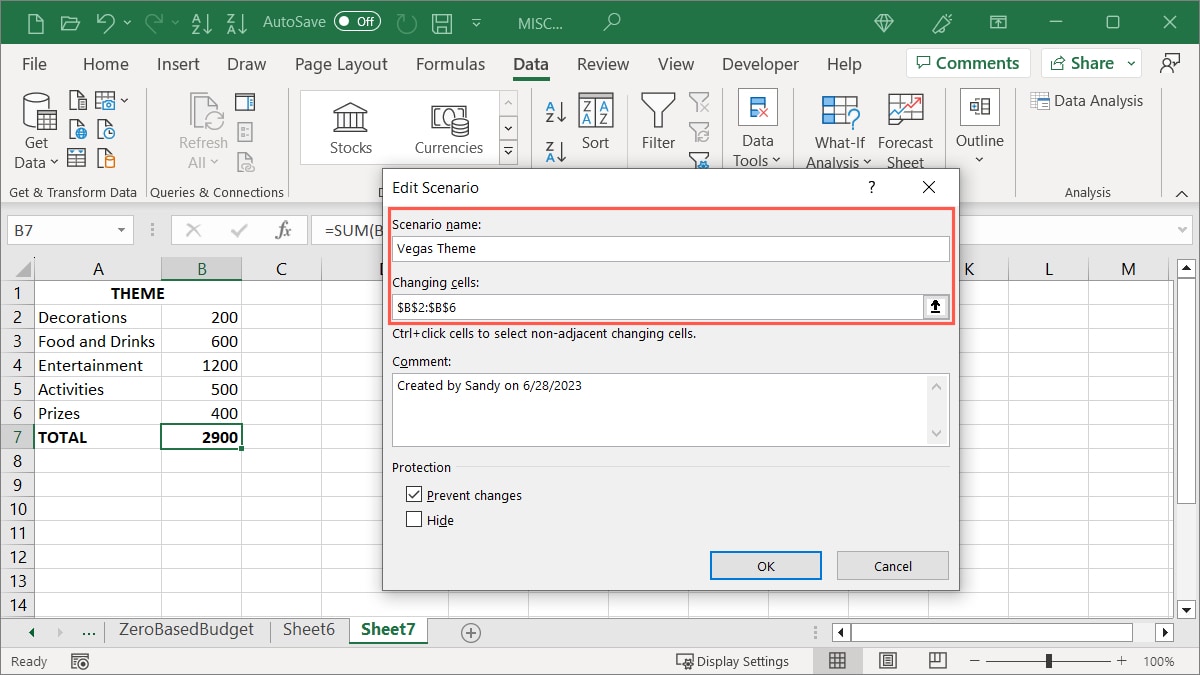This screenshot has width=1200, height=675.
Task: Select From Text/CSV data import icon
Action: [78, 99]
